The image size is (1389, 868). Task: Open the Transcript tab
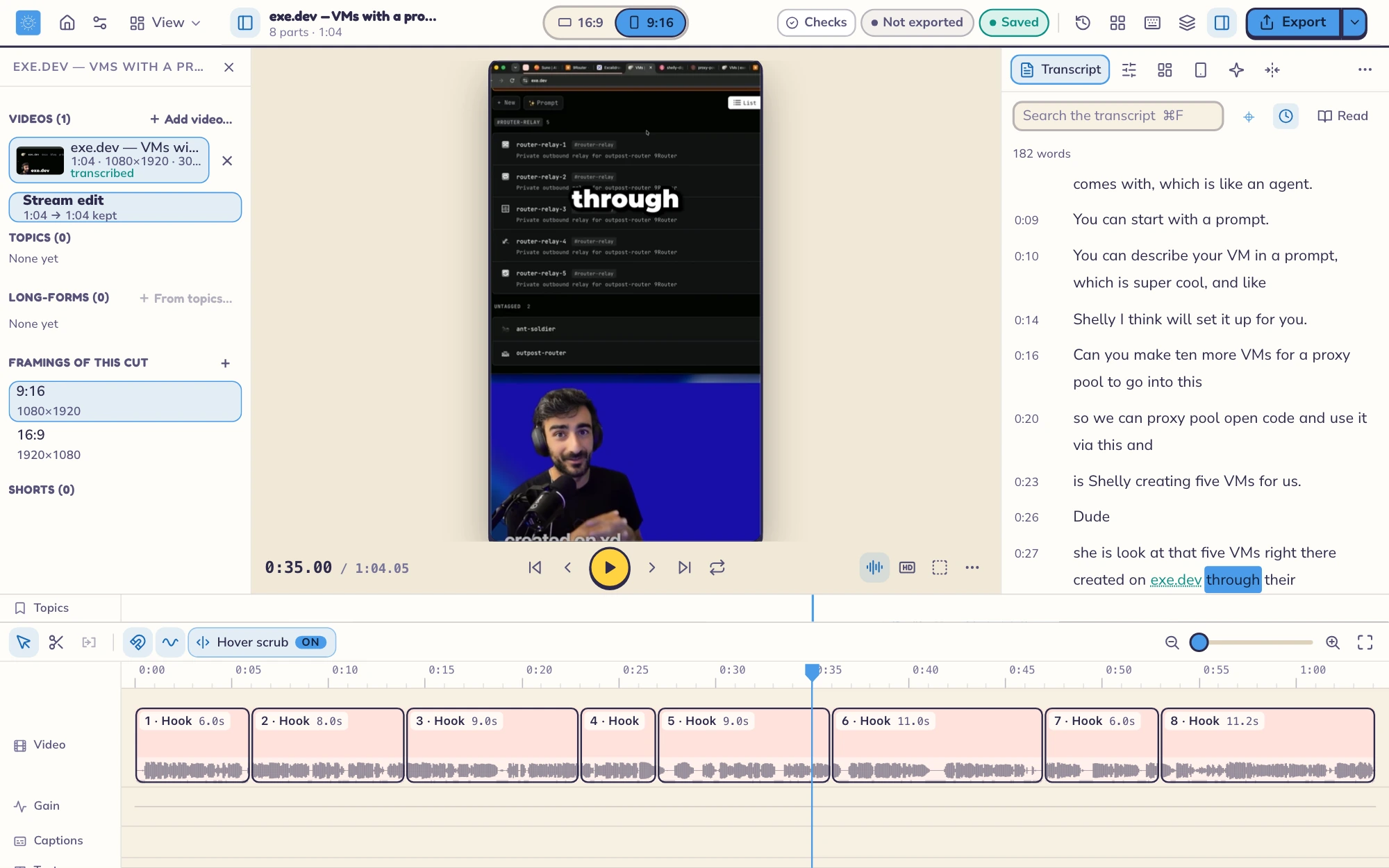click(x=1060, y=69)
